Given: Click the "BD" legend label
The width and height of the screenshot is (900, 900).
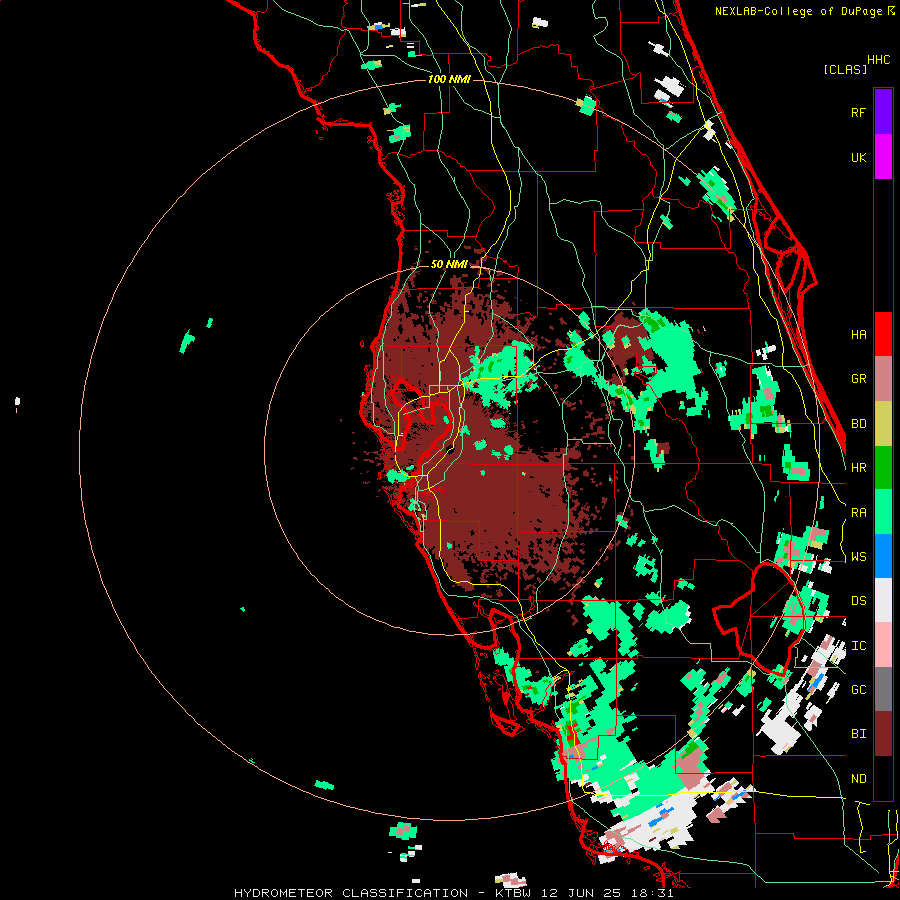Looking at the screenshot, I should click(x=858, y=424).
